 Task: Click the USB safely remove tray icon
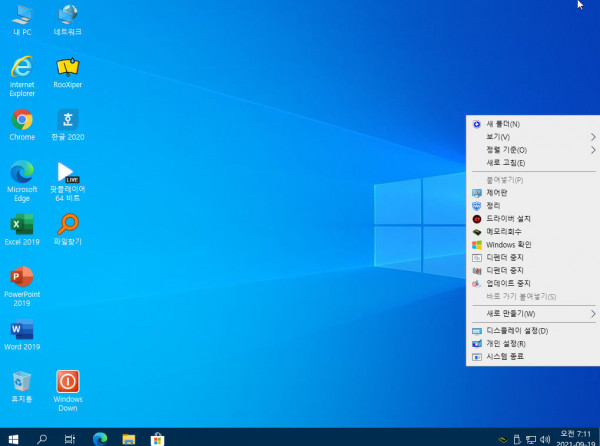(x=517, y=439)
